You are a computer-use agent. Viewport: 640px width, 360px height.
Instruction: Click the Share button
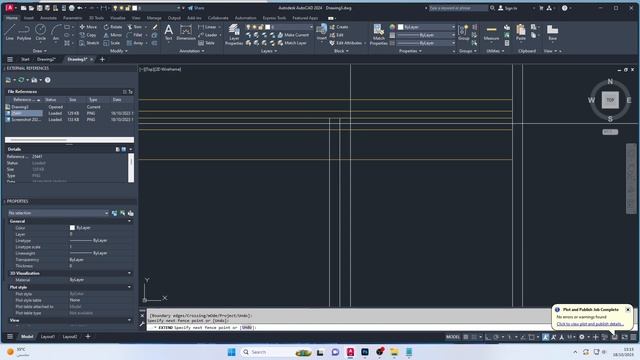(x=196, y=8)
